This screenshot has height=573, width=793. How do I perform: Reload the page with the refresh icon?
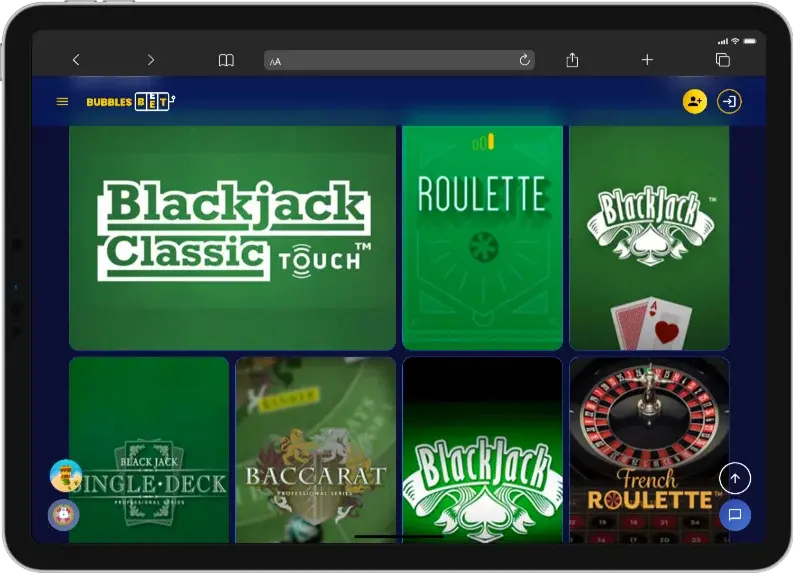[524, 60]
